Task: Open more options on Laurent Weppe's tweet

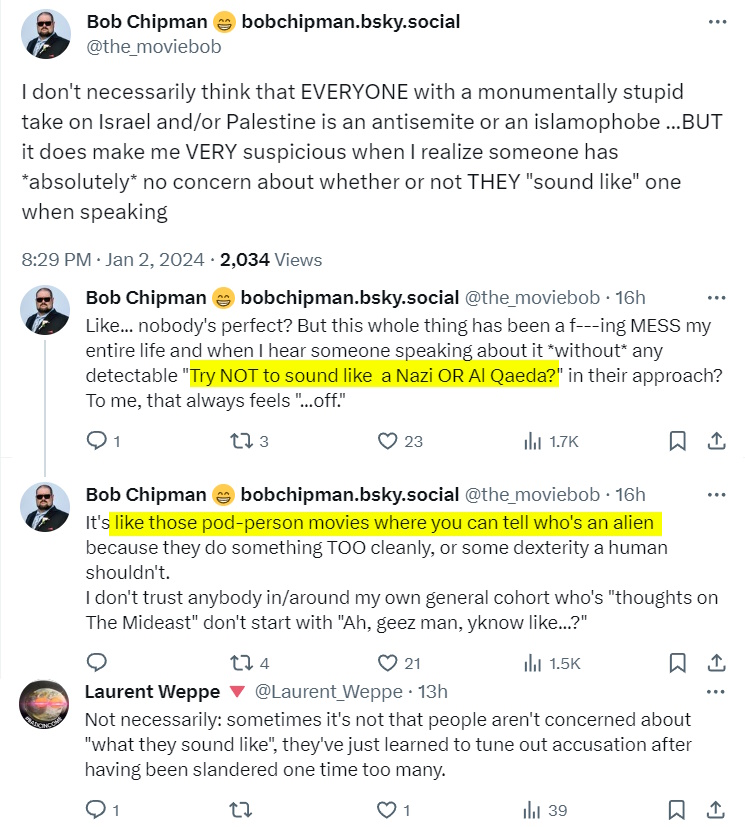Action: [716, 691]
